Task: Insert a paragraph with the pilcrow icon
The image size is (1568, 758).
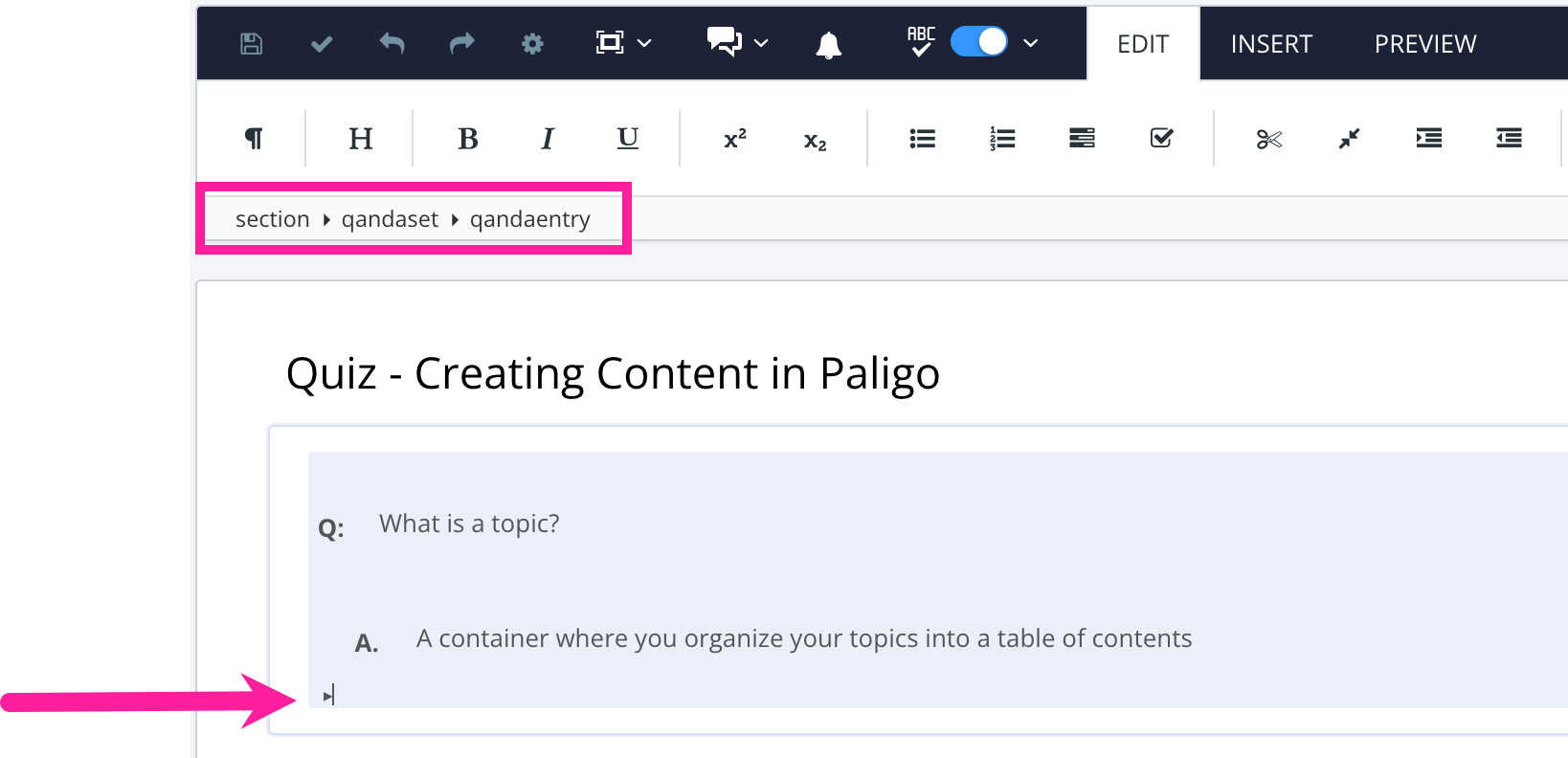Action: [x=254, y=139]
